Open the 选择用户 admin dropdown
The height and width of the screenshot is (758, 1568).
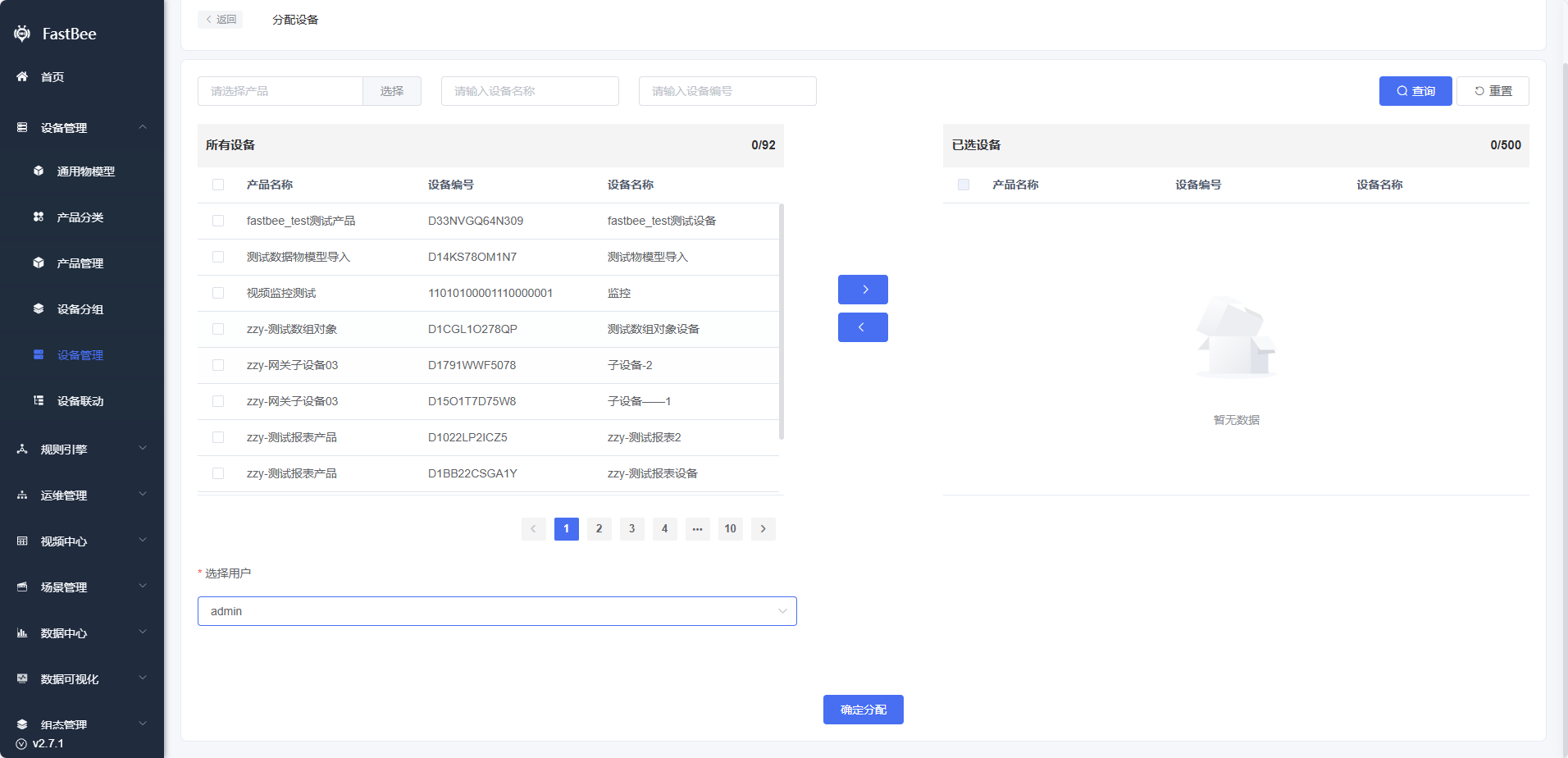[x=497, y=611]
